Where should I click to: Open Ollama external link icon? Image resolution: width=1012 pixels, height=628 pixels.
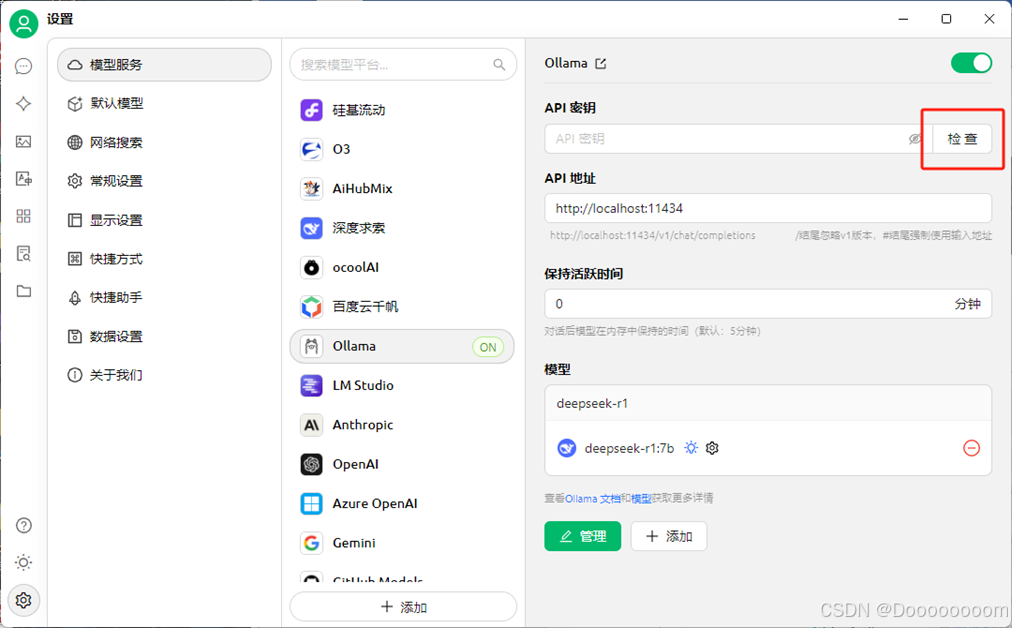(601, 63)
